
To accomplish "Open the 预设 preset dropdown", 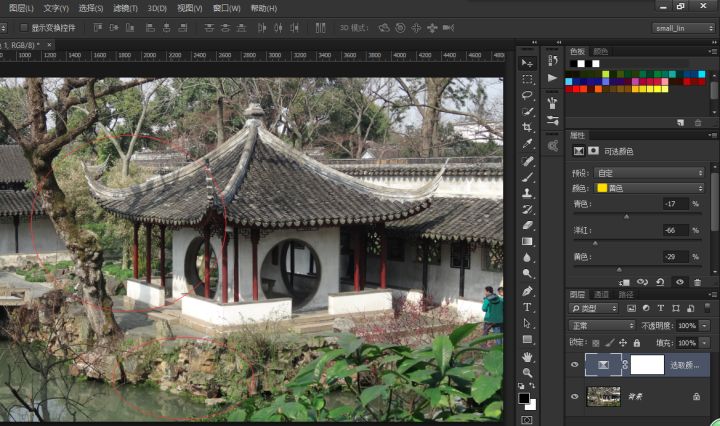I will [x=649, y=173].
